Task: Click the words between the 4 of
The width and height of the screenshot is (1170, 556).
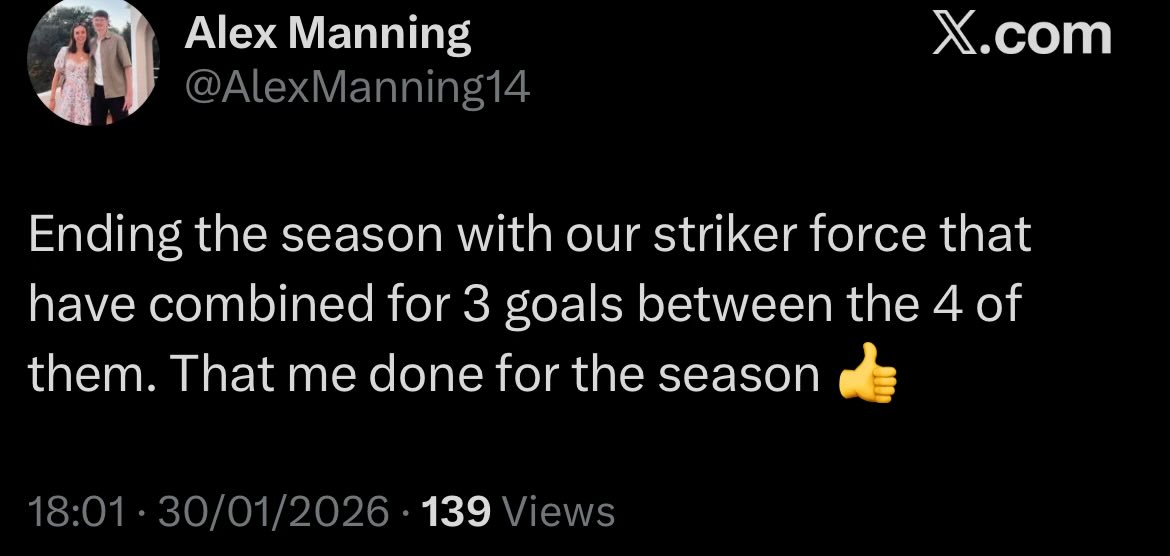Action: click(x=828, y=304)
